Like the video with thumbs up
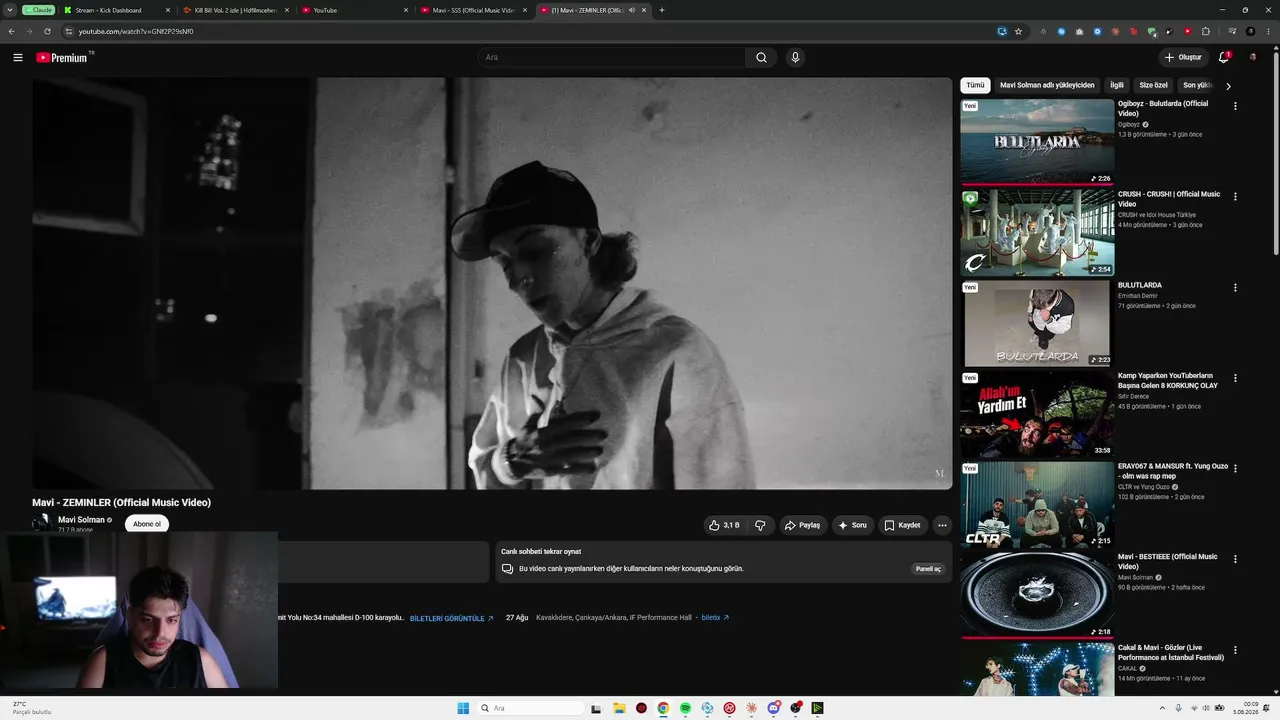Screen dimensions: 1280x720 pos(724,525)
